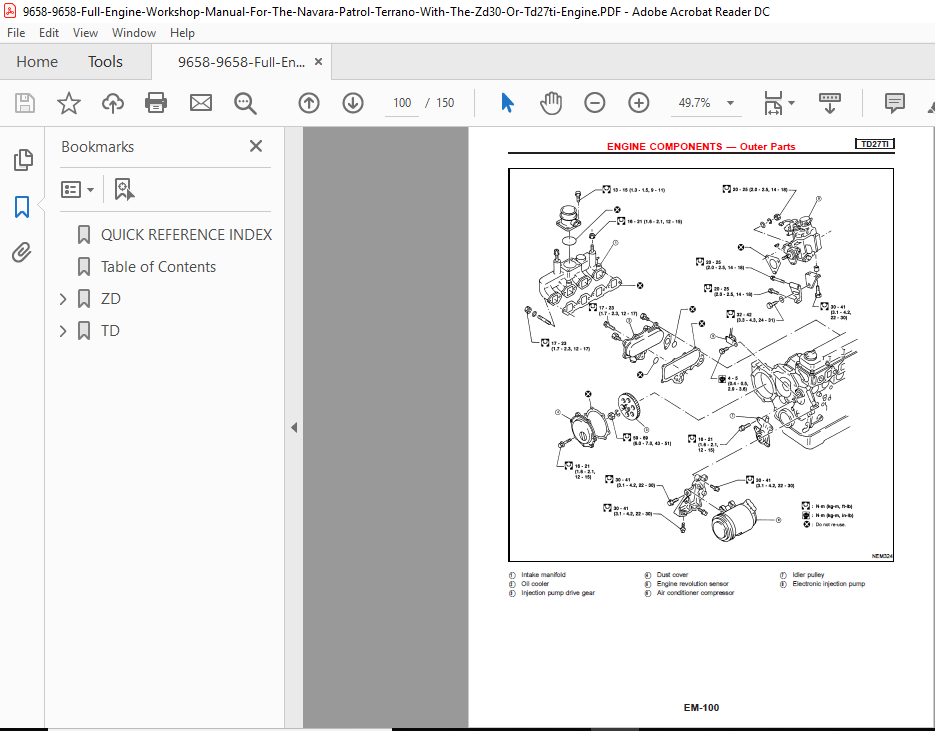The width and height of the screenshot is (935, 731).
Task: Select the 9658-9658-Full-En... document tab
Action: point(241,62)
